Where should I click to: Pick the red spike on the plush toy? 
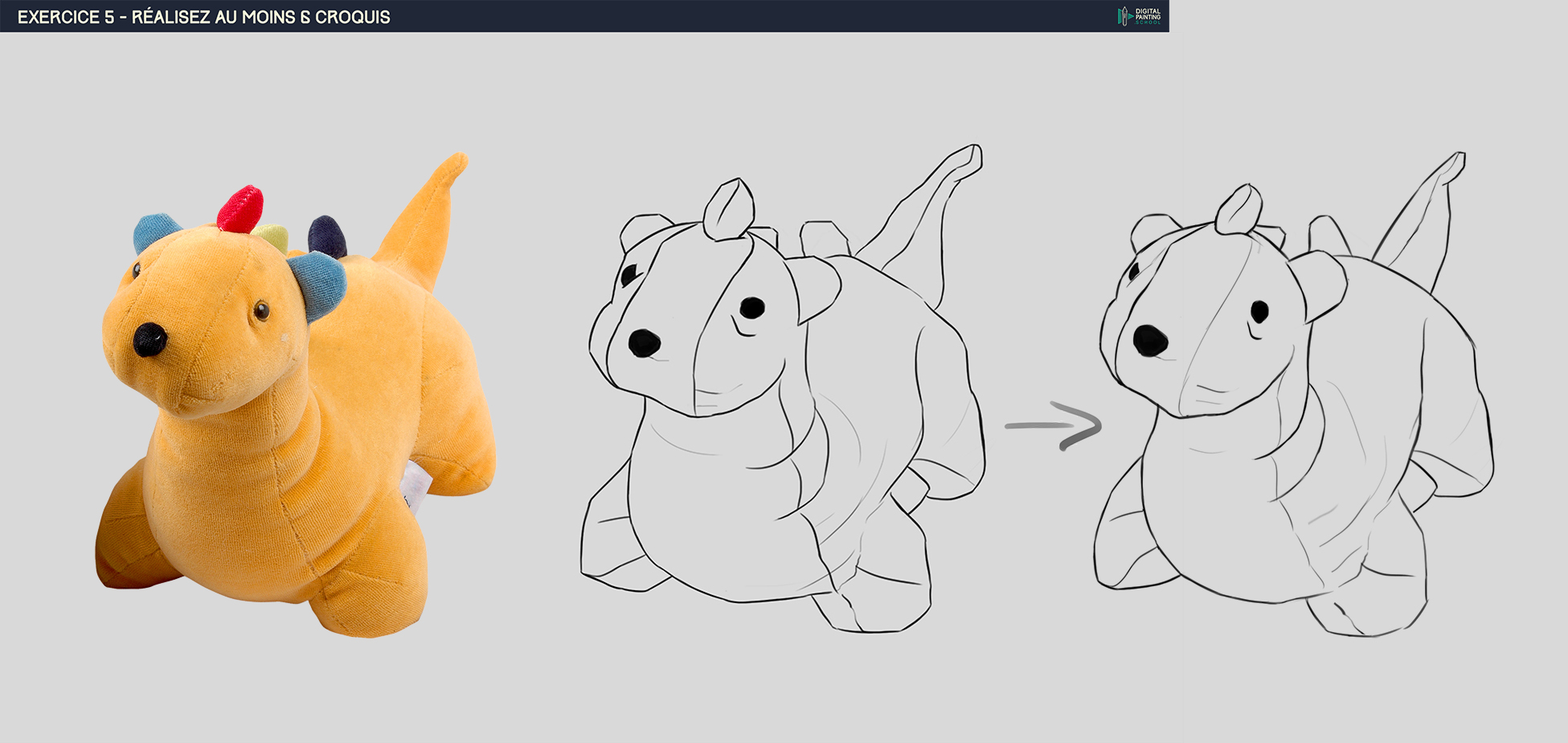[240, 209]
